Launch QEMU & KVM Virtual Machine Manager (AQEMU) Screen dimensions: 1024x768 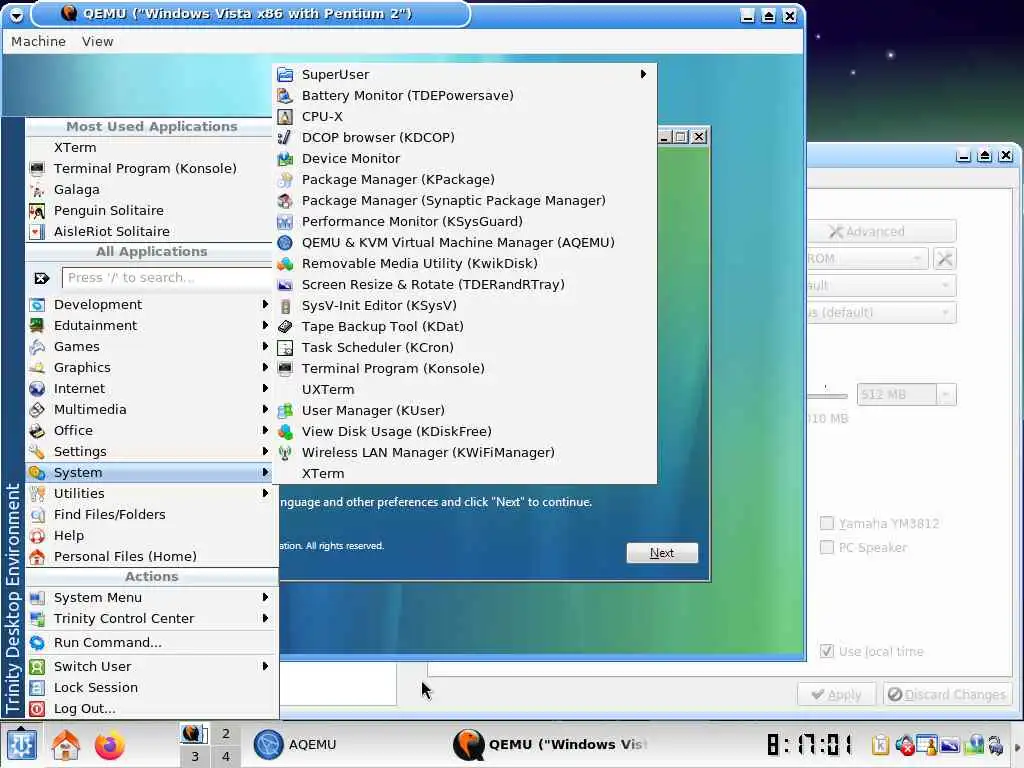464,242
